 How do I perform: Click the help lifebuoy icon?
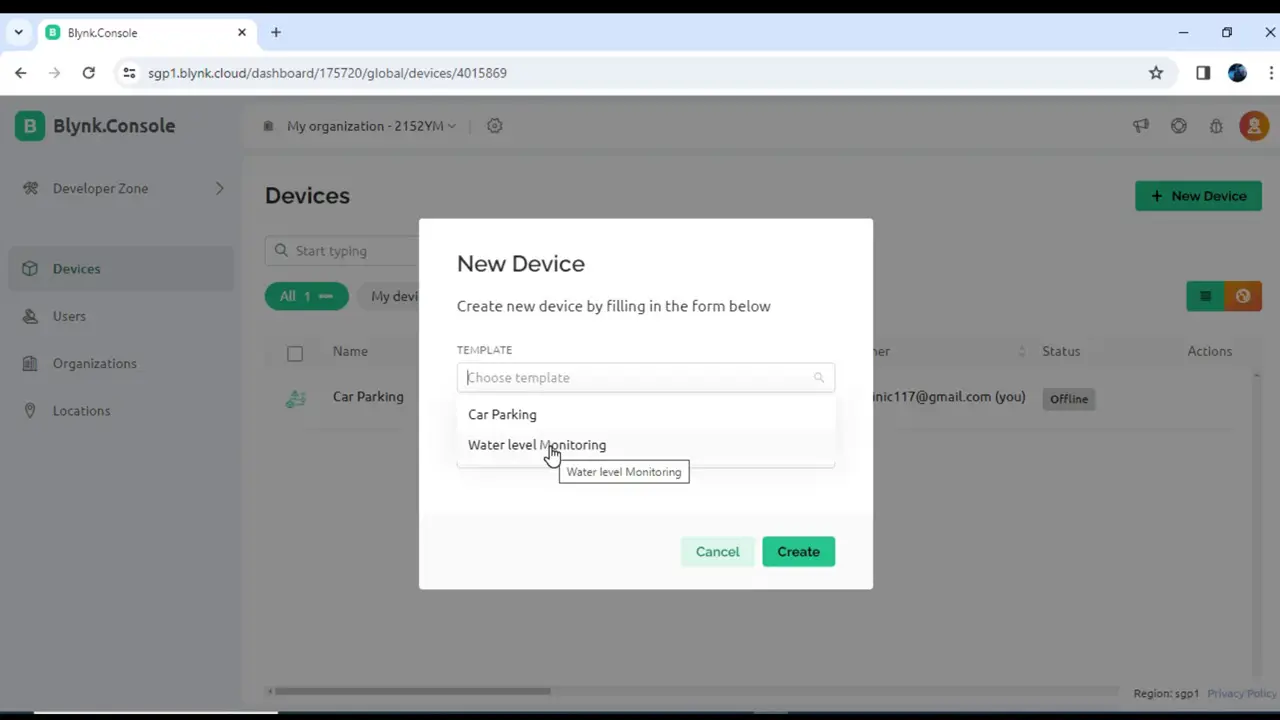pyautogui.click(x=1179, y=126)
